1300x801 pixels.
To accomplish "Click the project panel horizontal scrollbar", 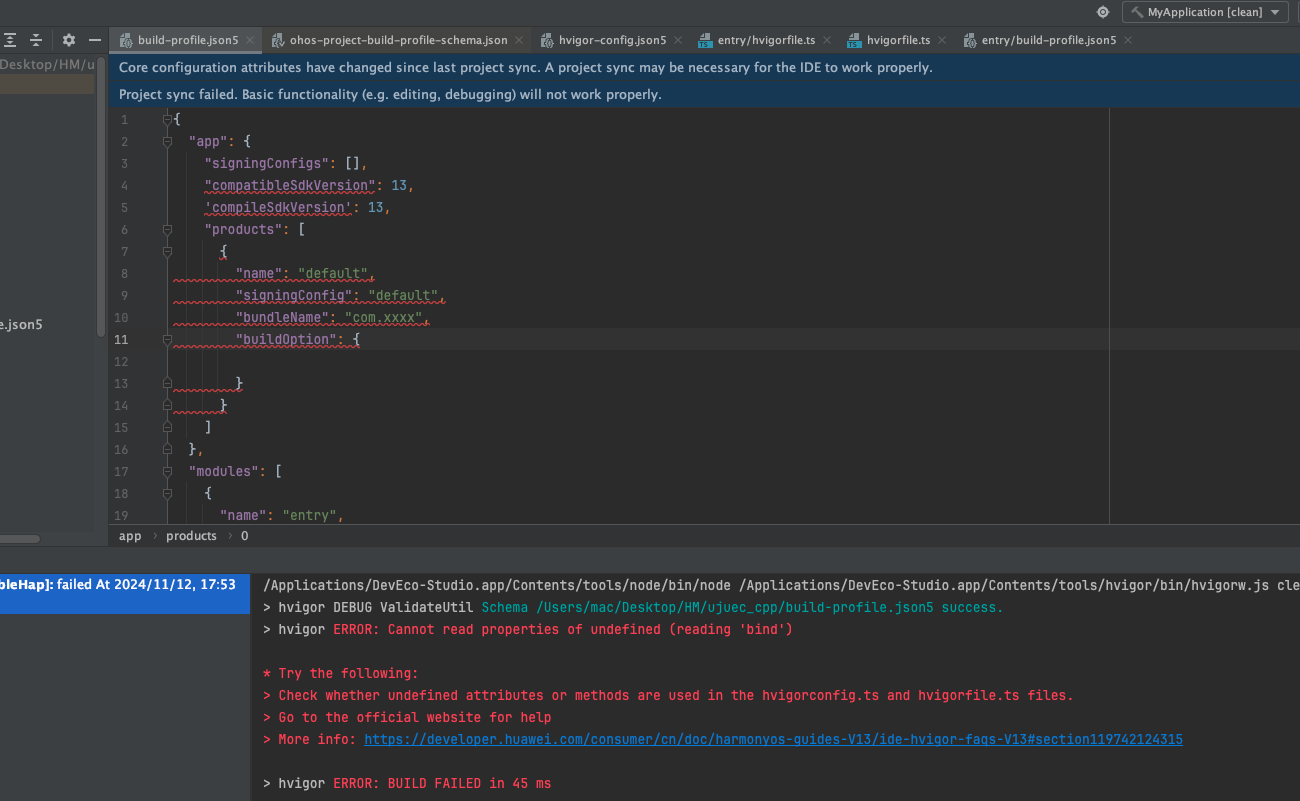I will point(20,539).
